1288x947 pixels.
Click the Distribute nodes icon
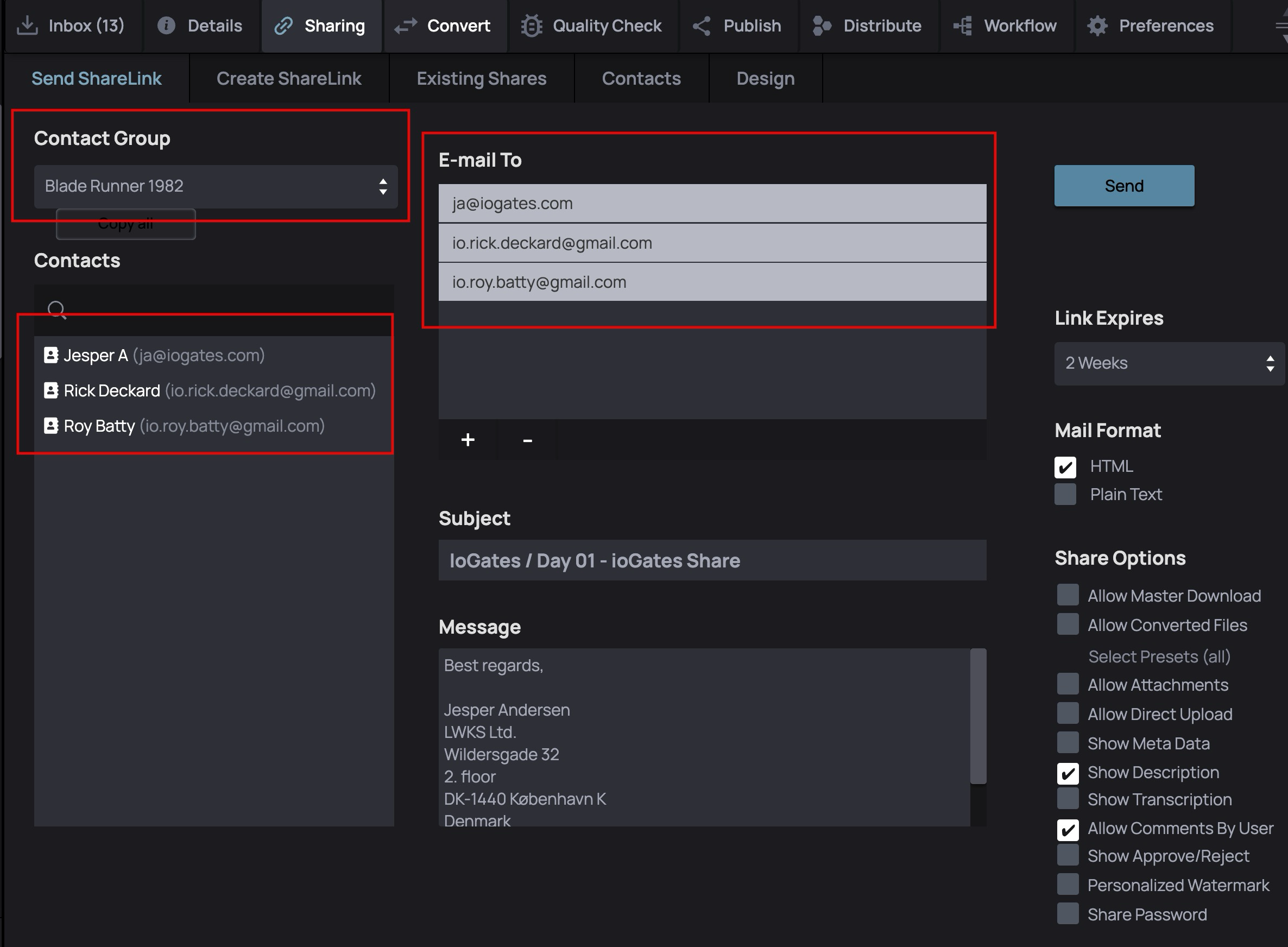click(822, 26)
